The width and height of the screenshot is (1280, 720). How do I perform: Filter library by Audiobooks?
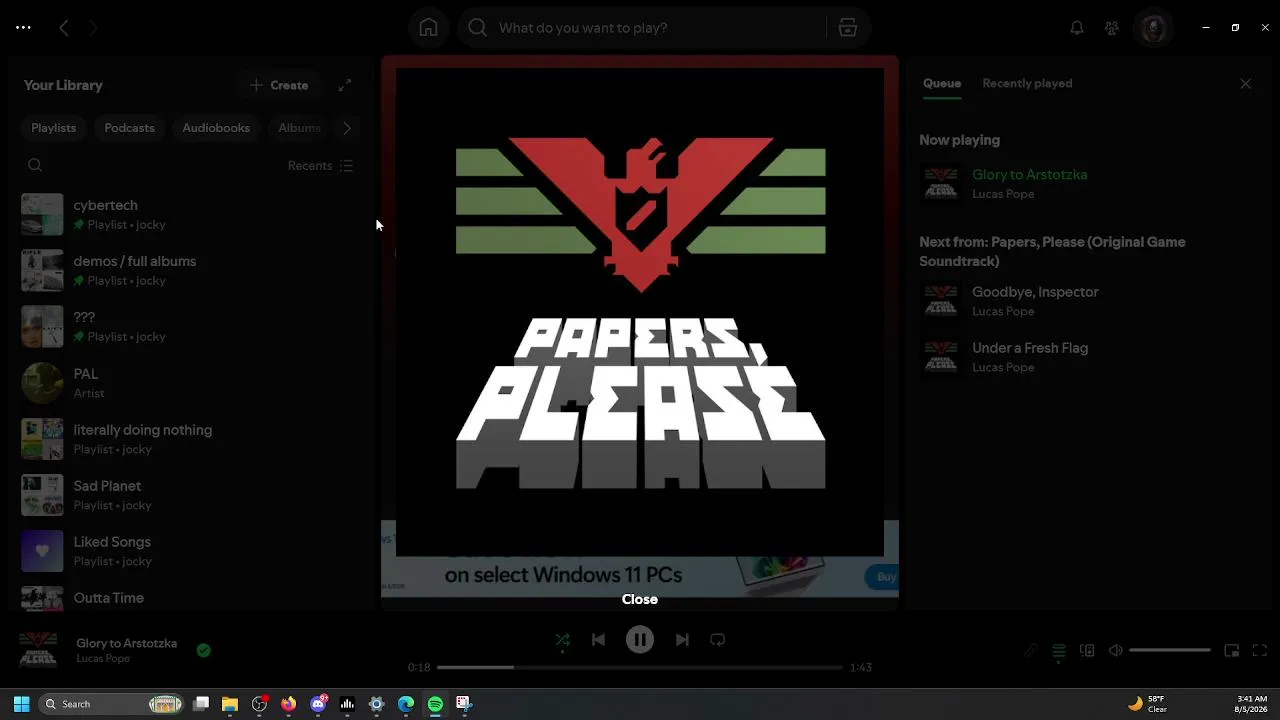point(216,128)
